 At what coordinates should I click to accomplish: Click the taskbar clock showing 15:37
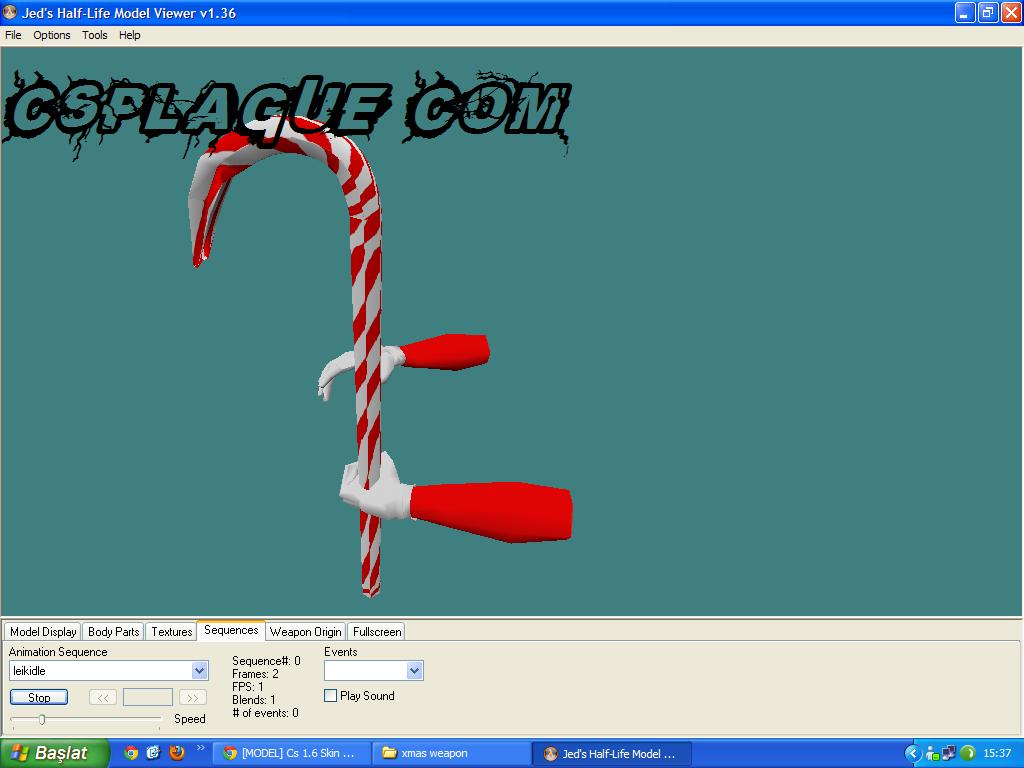pyautogui.click(x=997, y=754)
